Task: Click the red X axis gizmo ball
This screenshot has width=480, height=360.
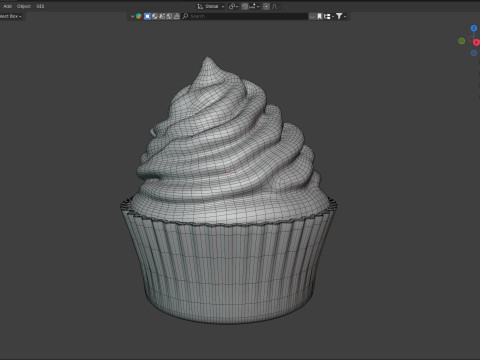Action: pyautogui.click(x=476, y=42)
